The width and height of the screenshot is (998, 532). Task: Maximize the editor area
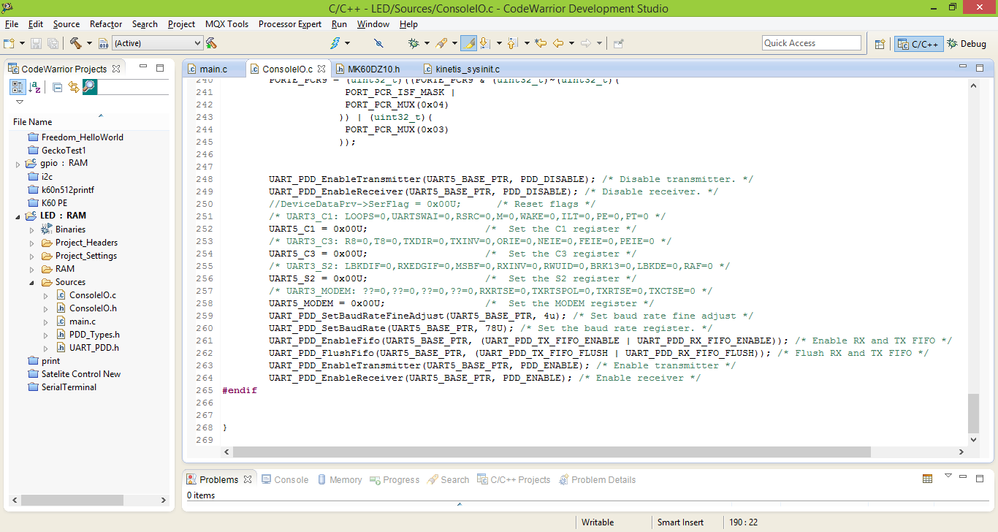tap(980, 67)
